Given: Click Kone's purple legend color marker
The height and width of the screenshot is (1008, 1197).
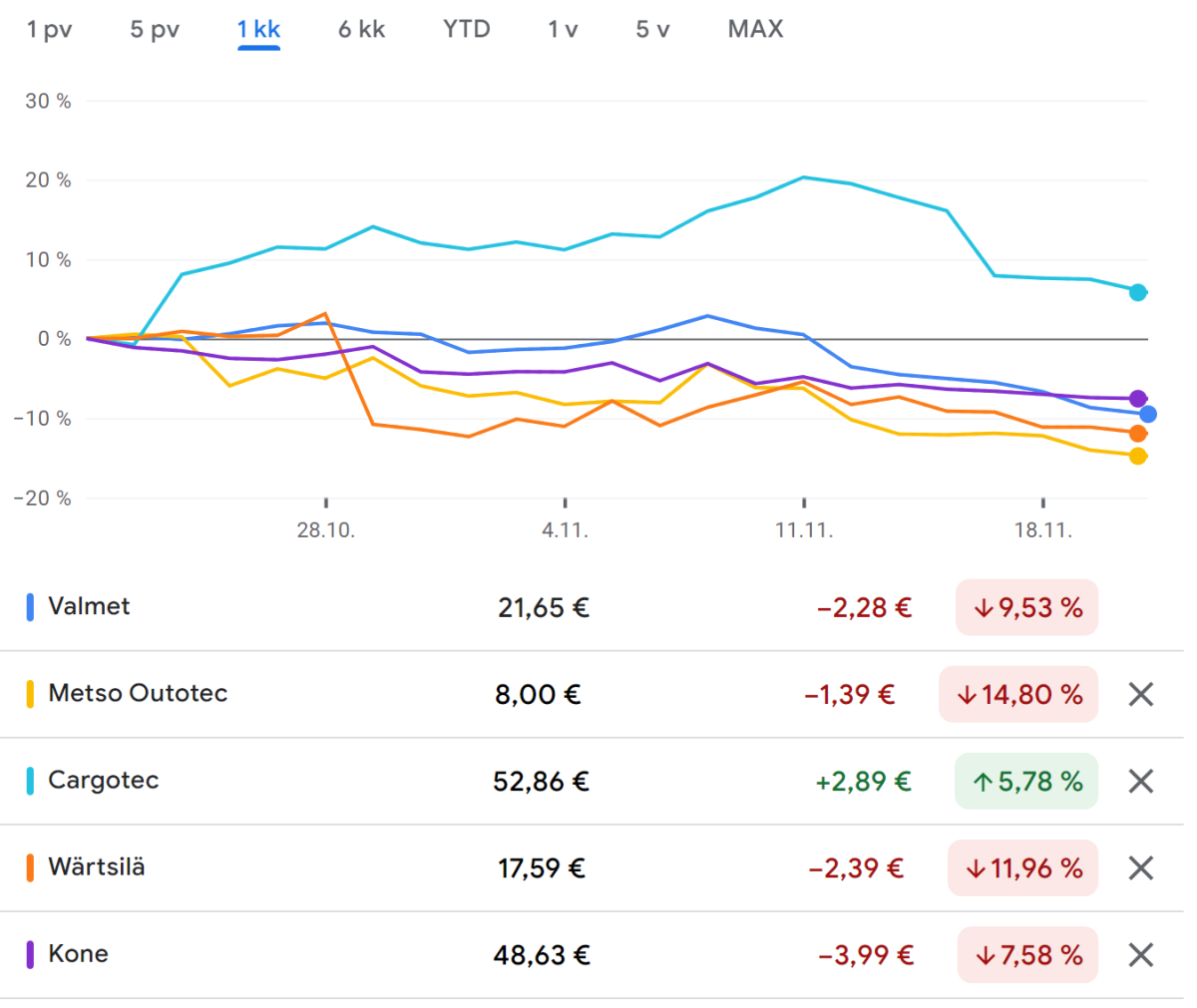Looking at the screenshot, I should (30, 955).
